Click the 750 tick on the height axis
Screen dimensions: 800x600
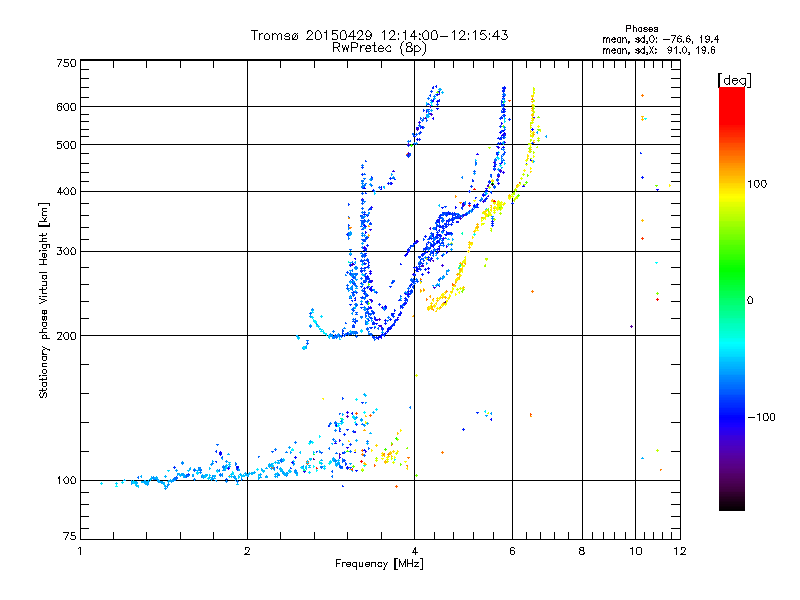coord(66,63)
